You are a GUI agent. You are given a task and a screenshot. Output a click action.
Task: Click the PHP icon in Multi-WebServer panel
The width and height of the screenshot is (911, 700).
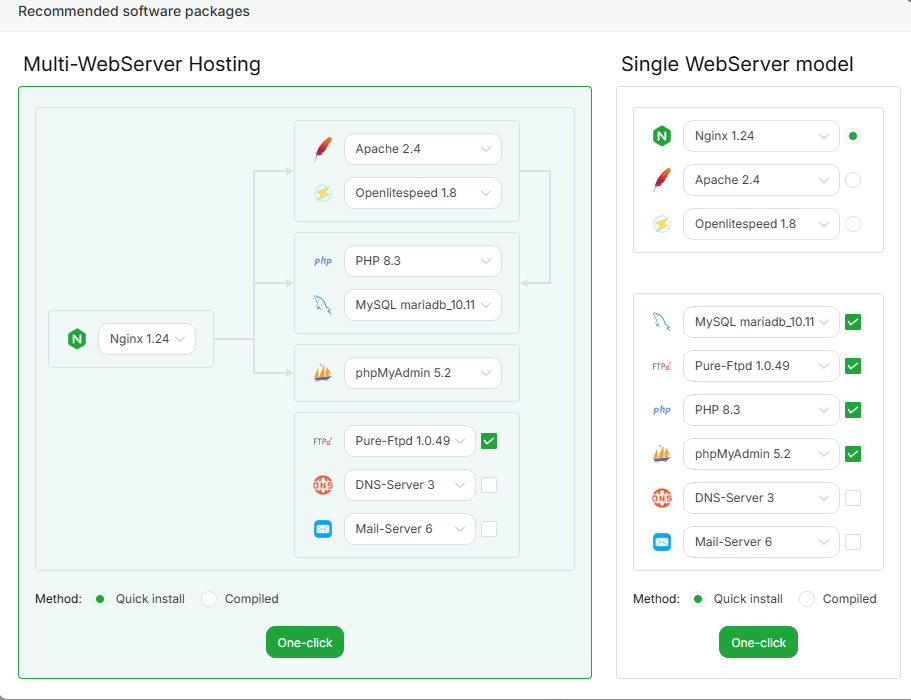pyautogui.click(x=322, y=261)
